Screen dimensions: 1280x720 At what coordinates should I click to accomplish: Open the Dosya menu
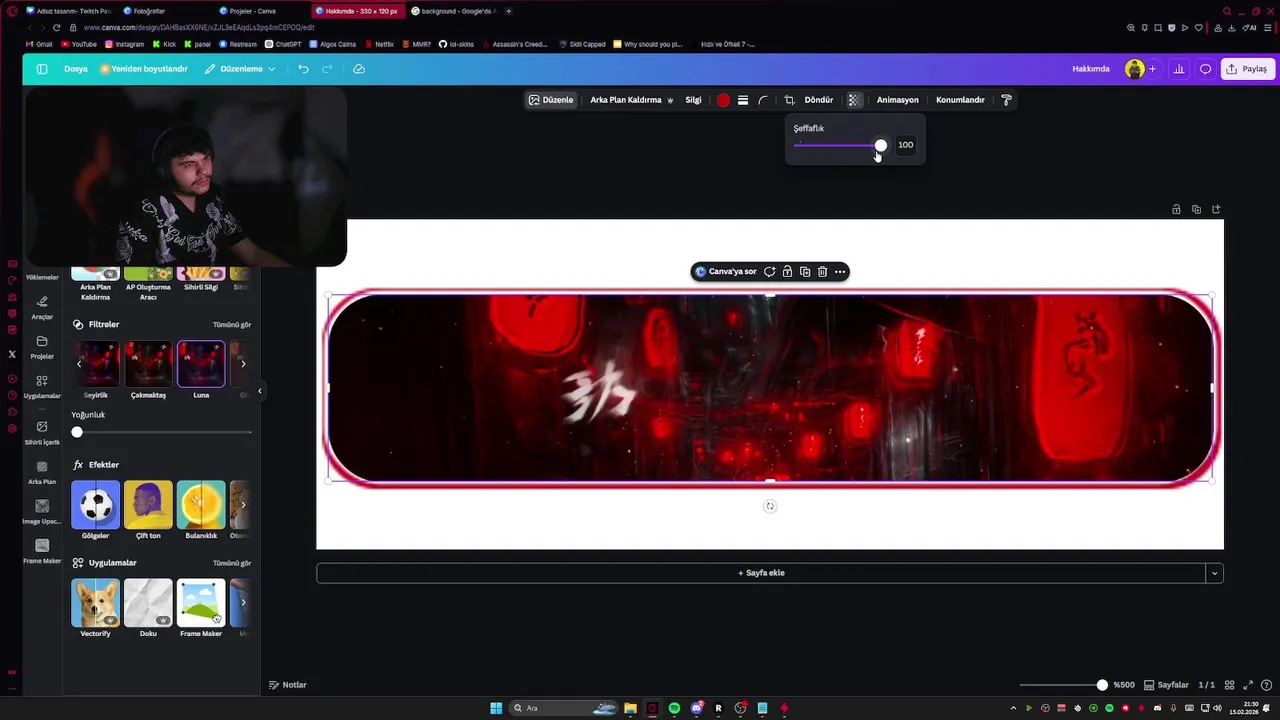coord(76,69)
